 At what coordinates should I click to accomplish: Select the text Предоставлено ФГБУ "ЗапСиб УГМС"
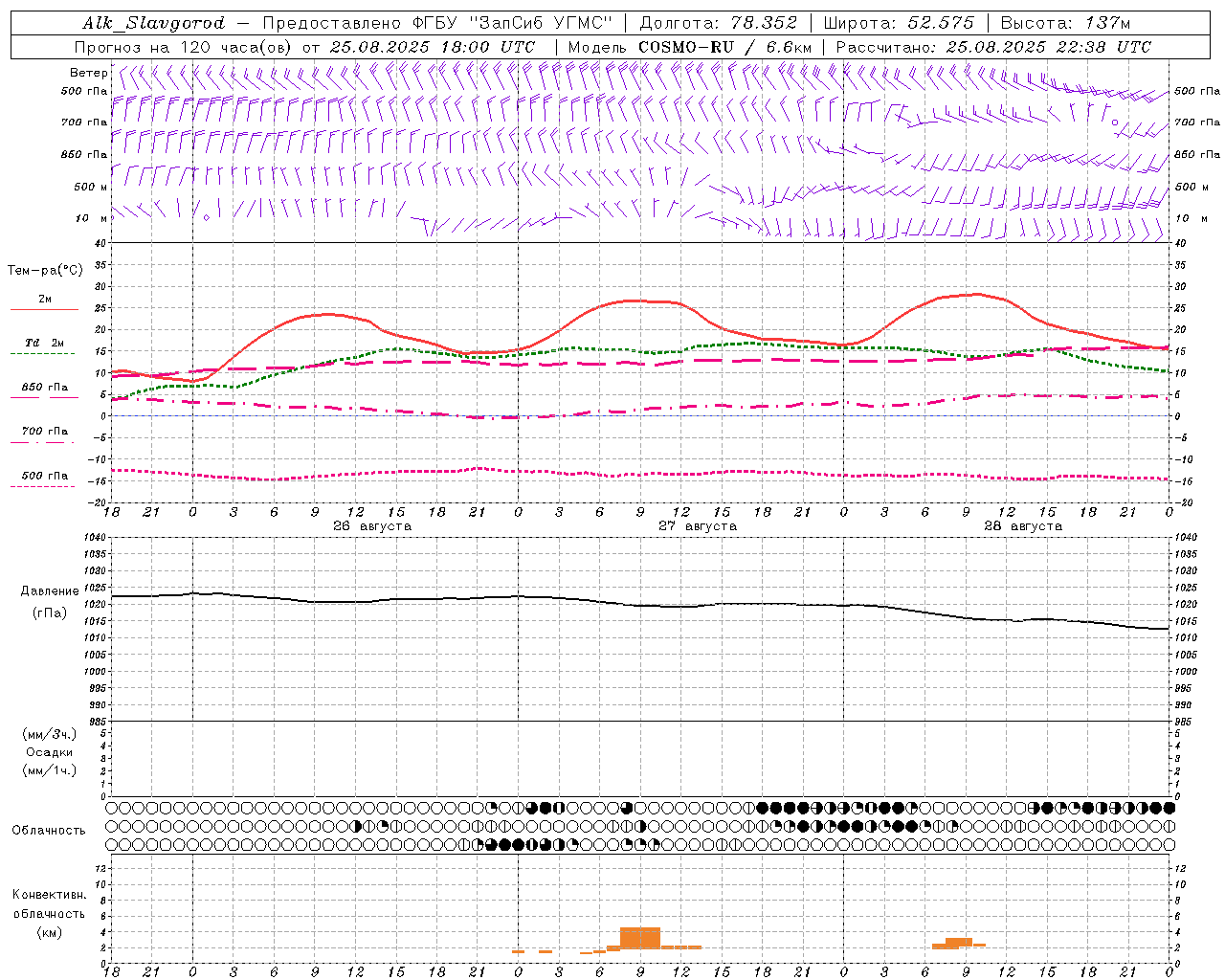click(437, 23)
